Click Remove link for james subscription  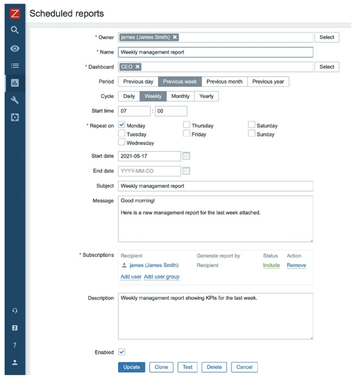pos(296,265)
